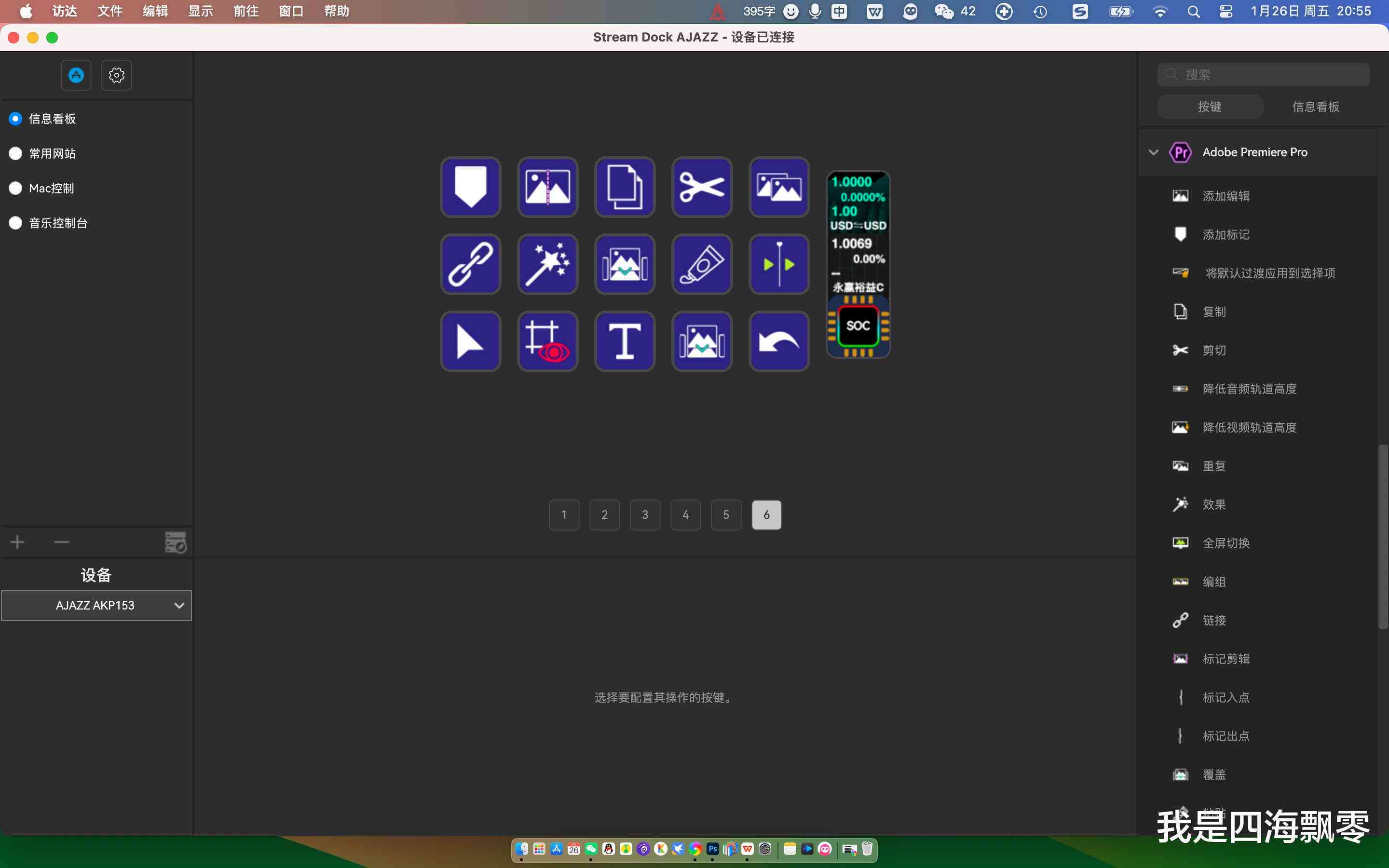1389x868 pixels.
Task: Open the 窗口 menu
Action: point(291,12)
